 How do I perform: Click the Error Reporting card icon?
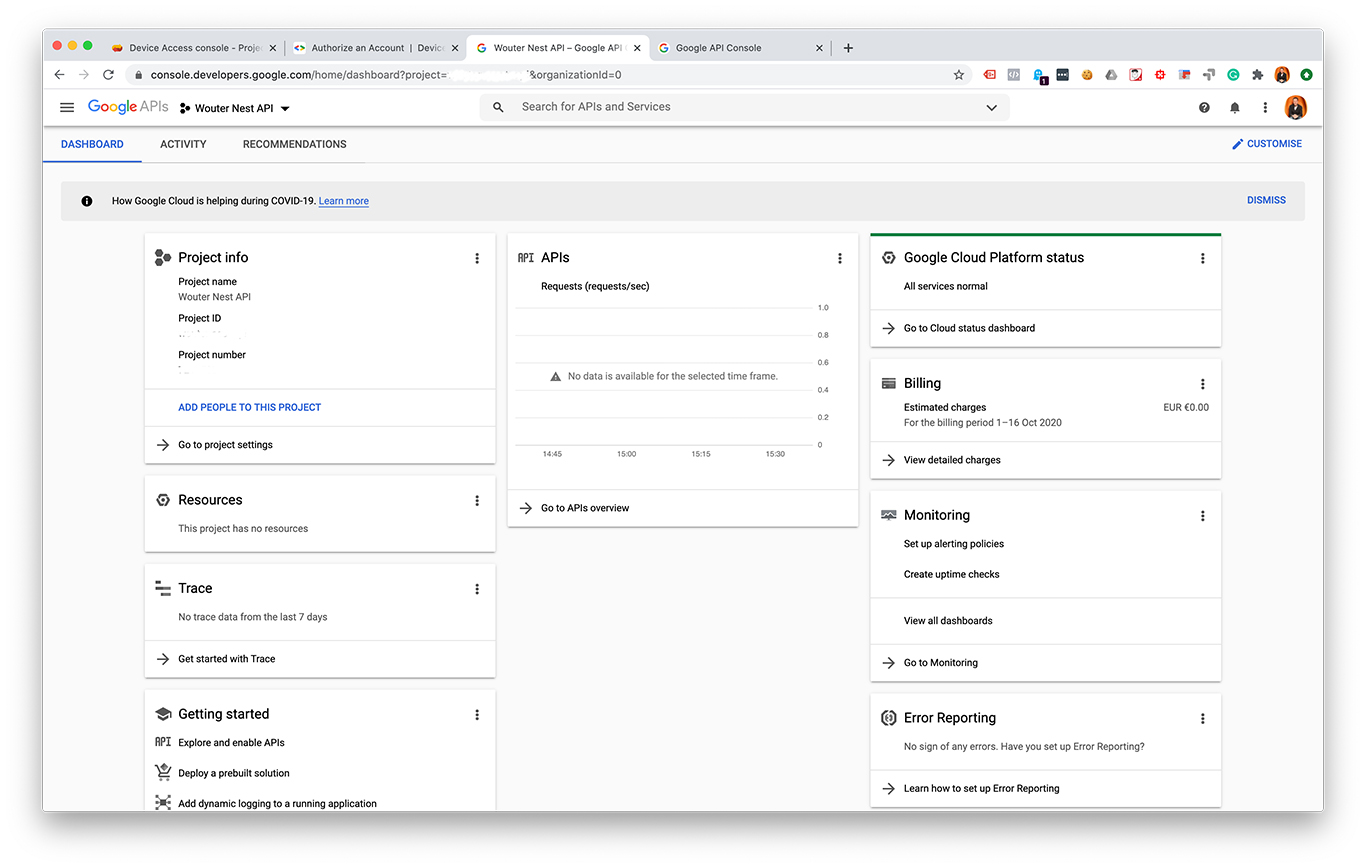pos(888,718)
